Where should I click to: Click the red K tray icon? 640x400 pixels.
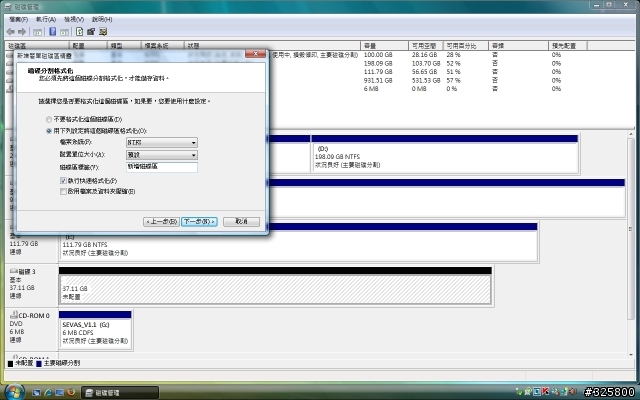click(x=545, y=391)
